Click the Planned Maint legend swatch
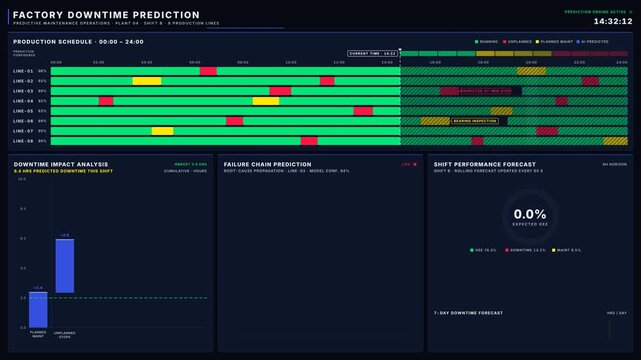This screenshot has width=641, height=360. 538,42
